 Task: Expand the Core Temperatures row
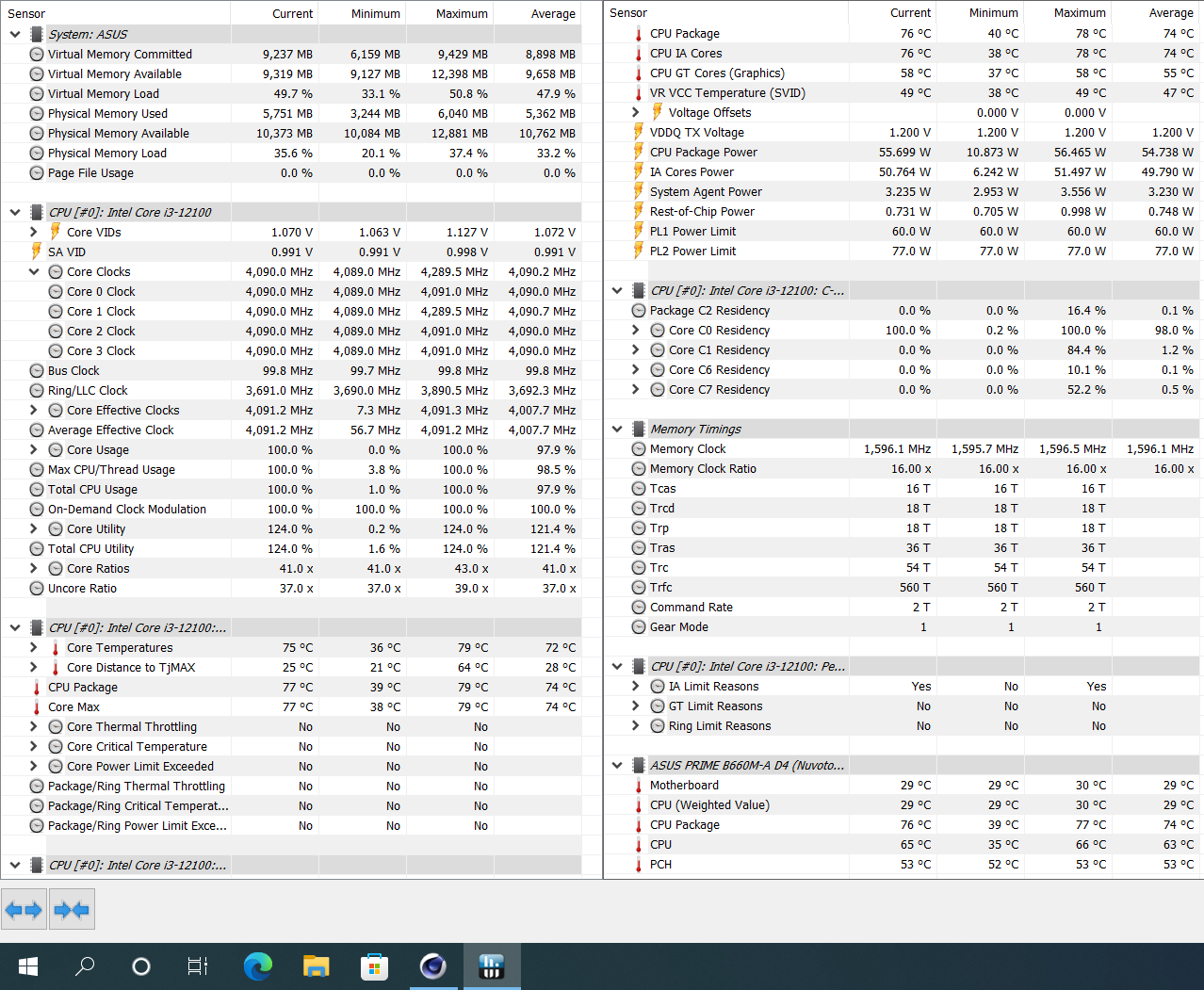click(x=34, y=647)
